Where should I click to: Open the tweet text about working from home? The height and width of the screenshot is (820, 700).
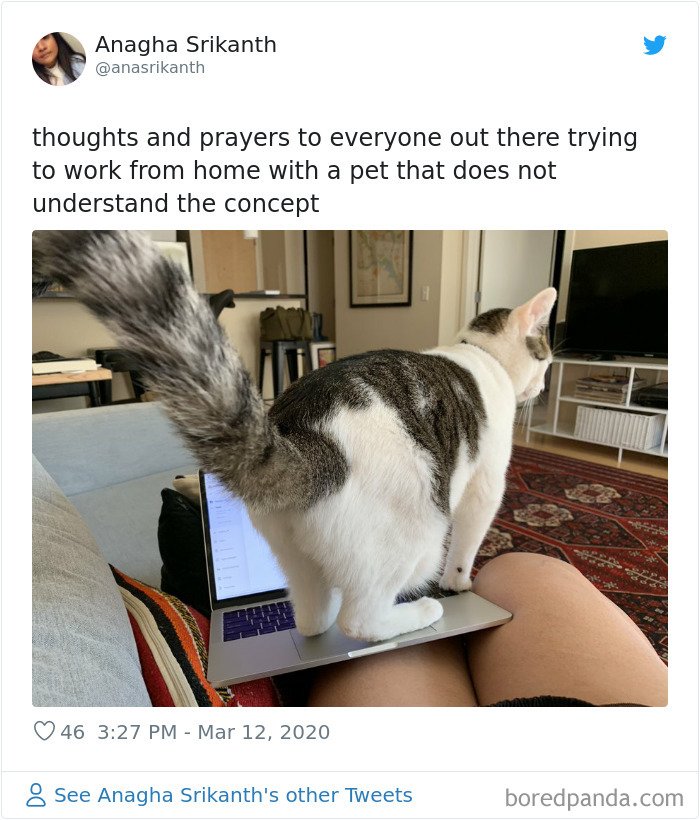point(335,170)
